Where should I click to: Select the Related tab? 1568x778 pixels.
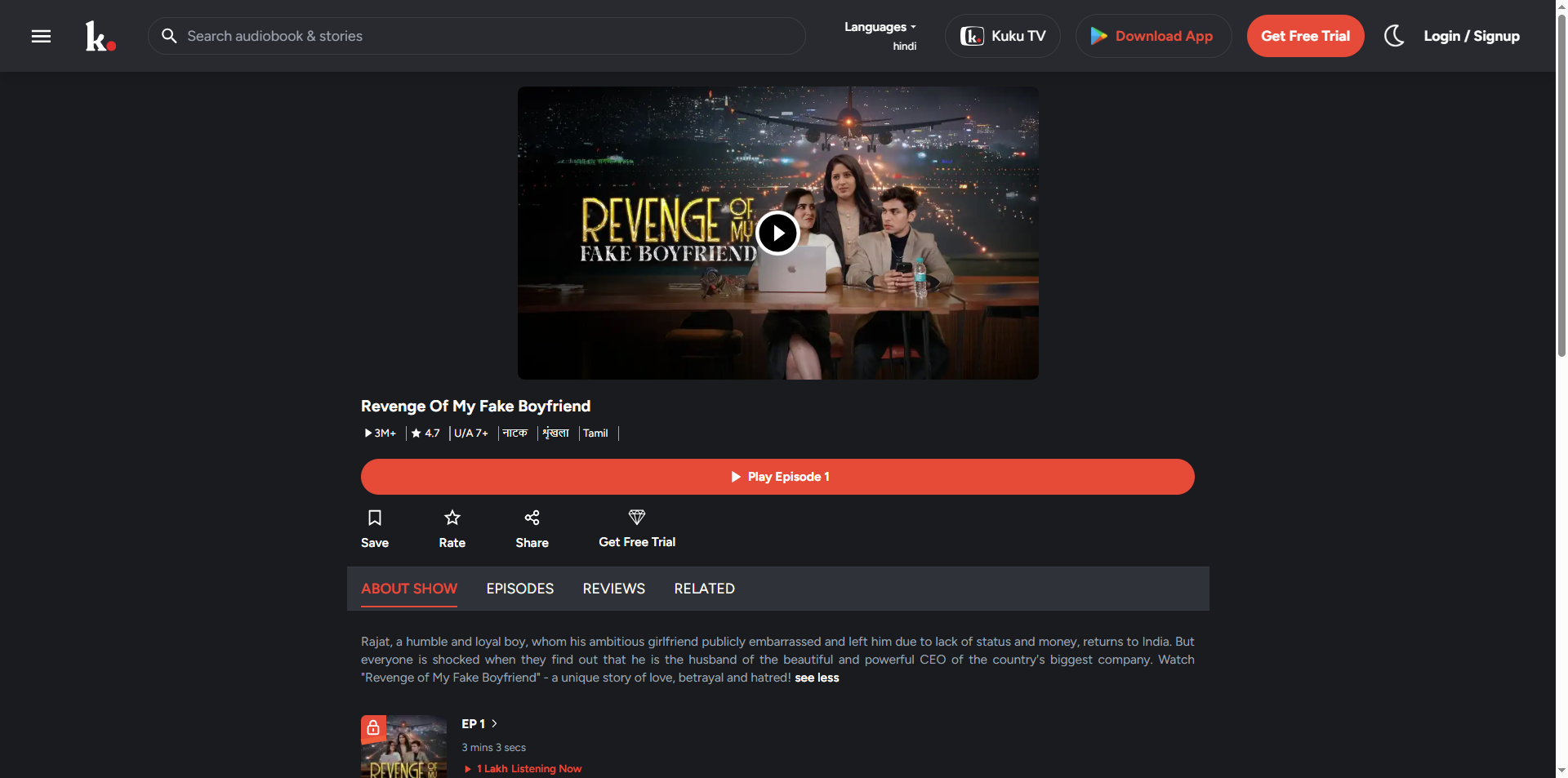[704, 589]
